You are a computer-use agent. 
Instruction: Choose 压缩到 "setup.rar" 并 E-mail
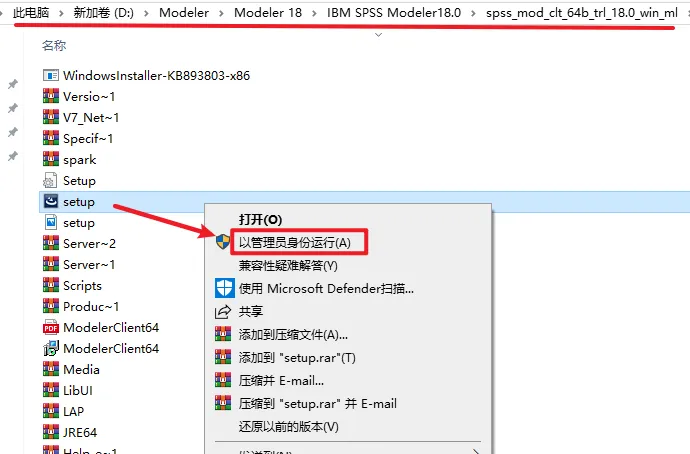point(318,403)
